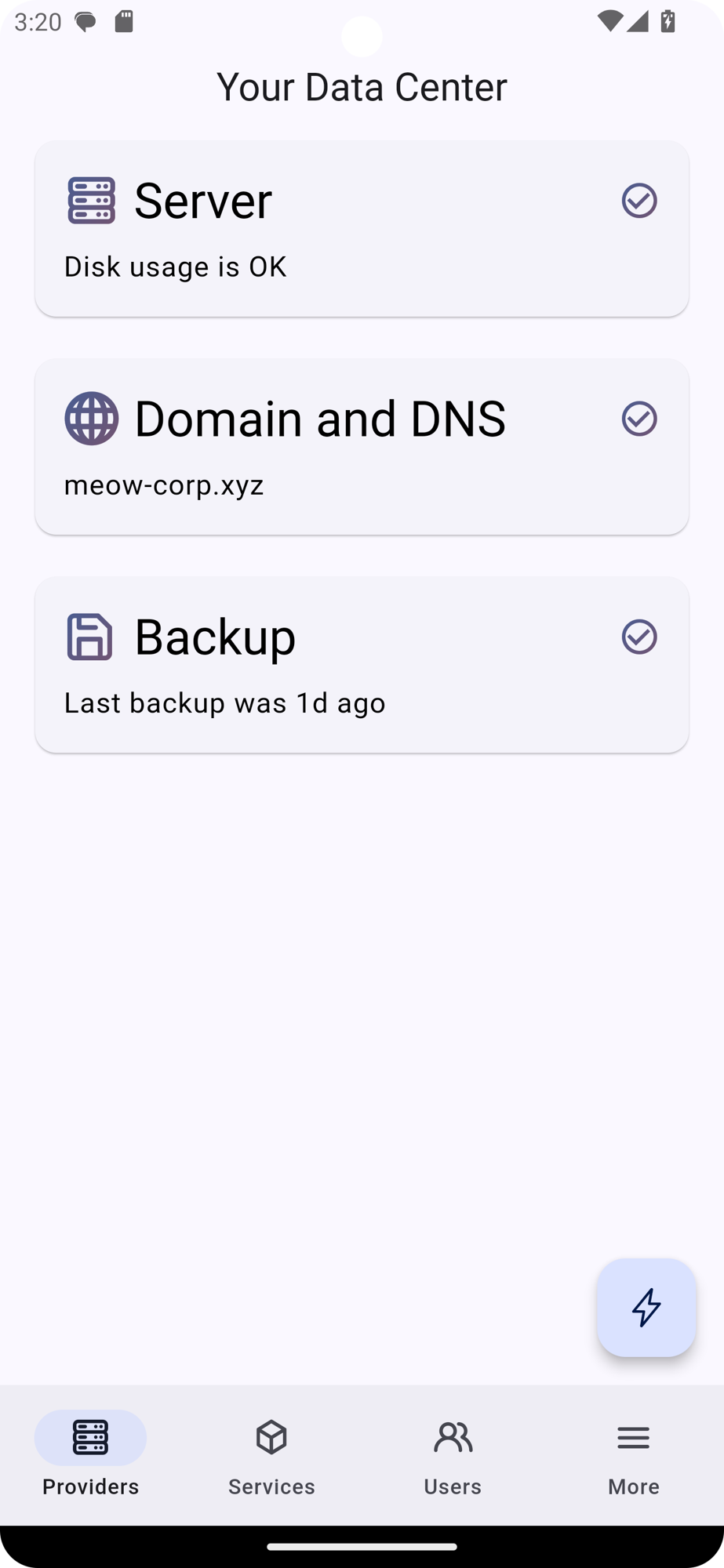Tap the Your Data Center heading
724x1568 pixels.
tap(362, 87)
